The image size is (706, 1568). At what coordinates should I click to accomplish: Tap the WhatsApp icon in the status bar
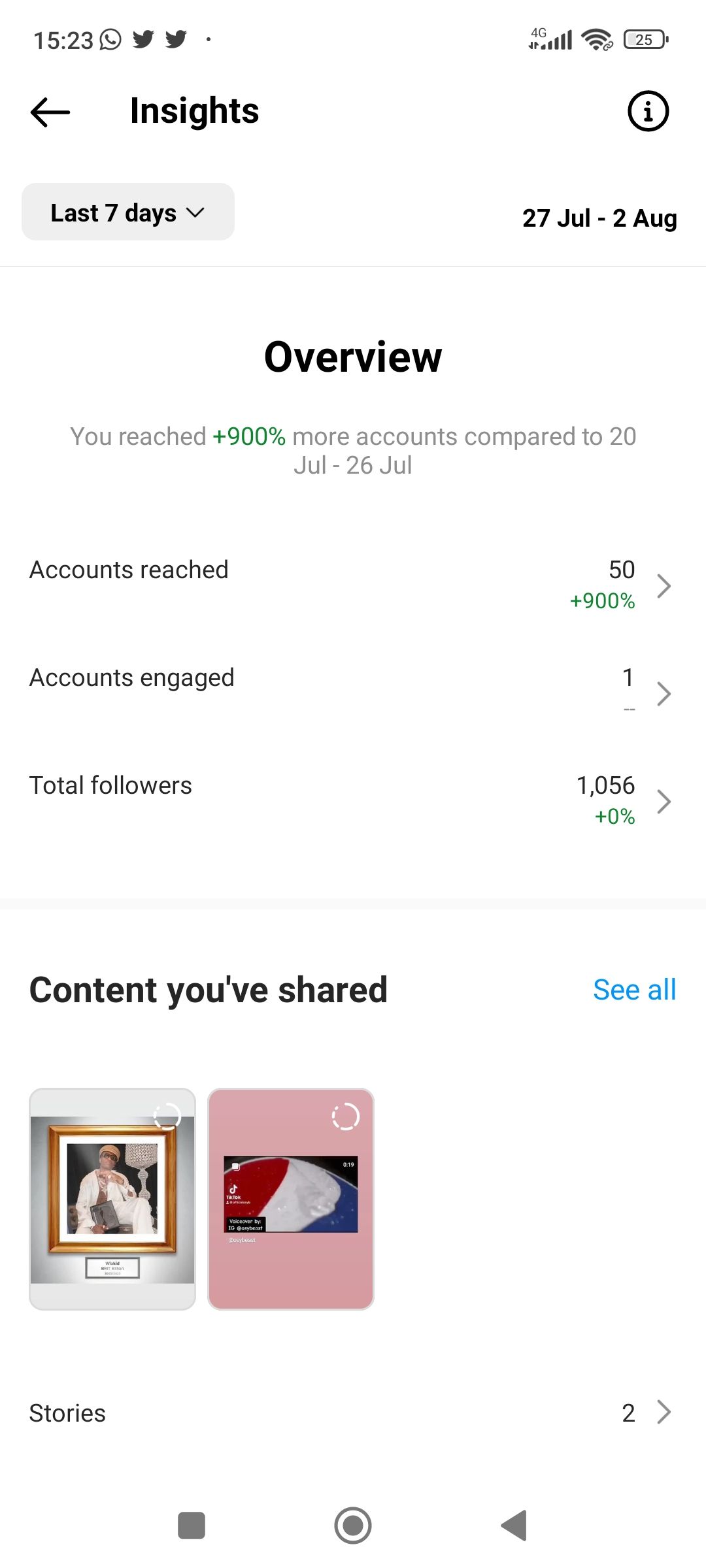point(110,39)
